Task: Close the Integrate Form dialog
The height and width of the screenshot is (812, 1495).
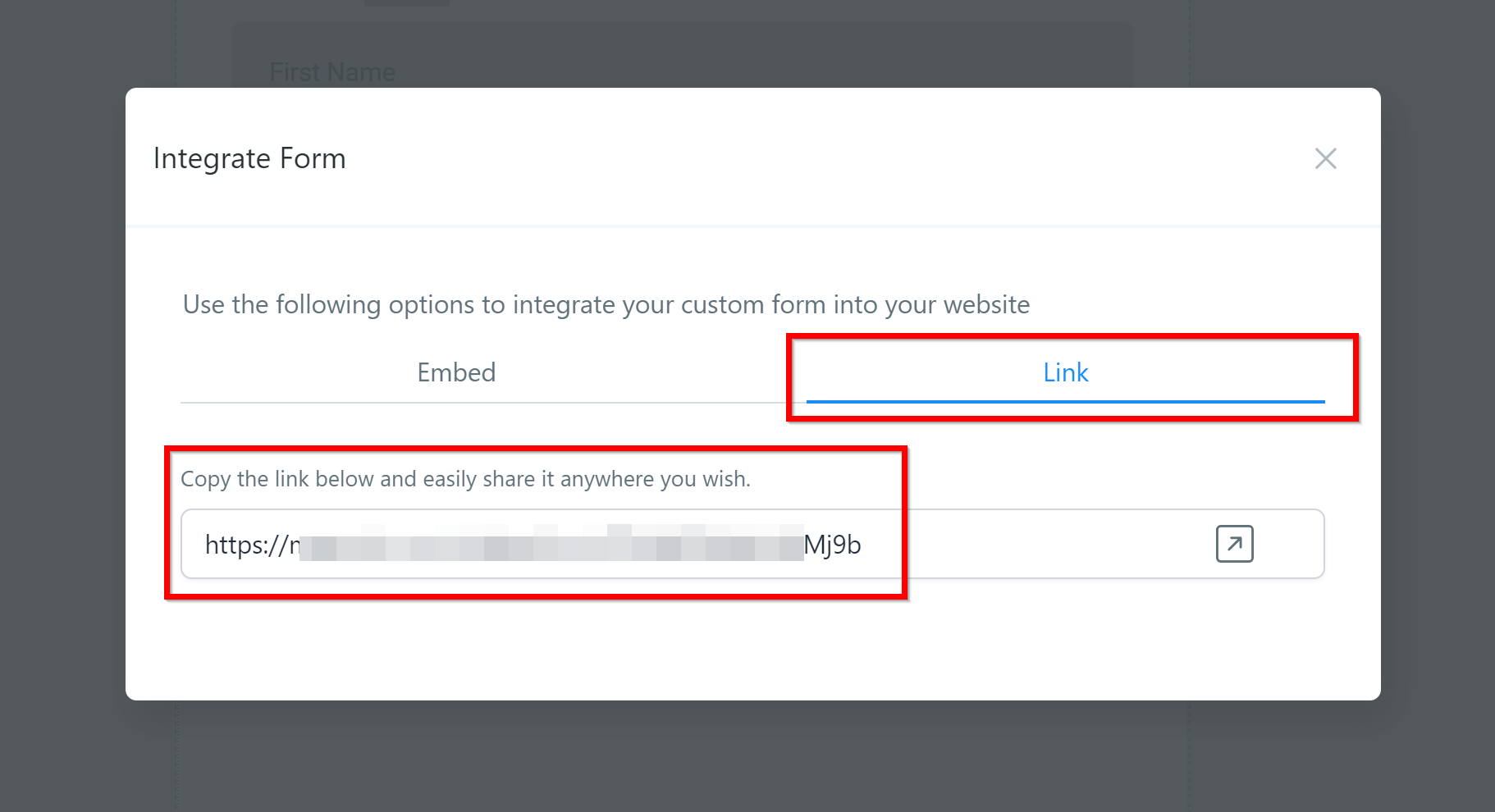Action: (1325, 158)
